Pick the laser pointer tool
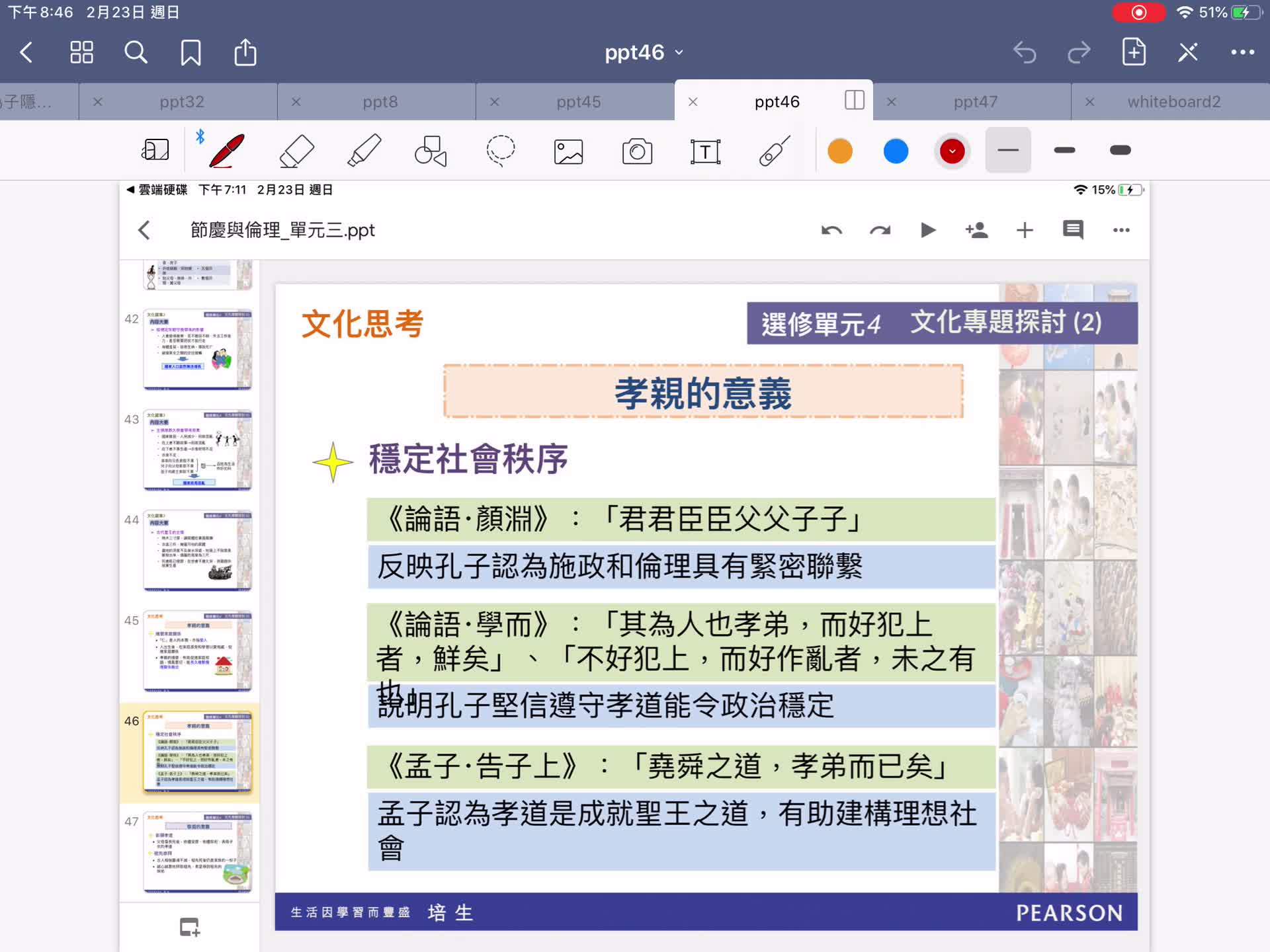 coord(773,151)
